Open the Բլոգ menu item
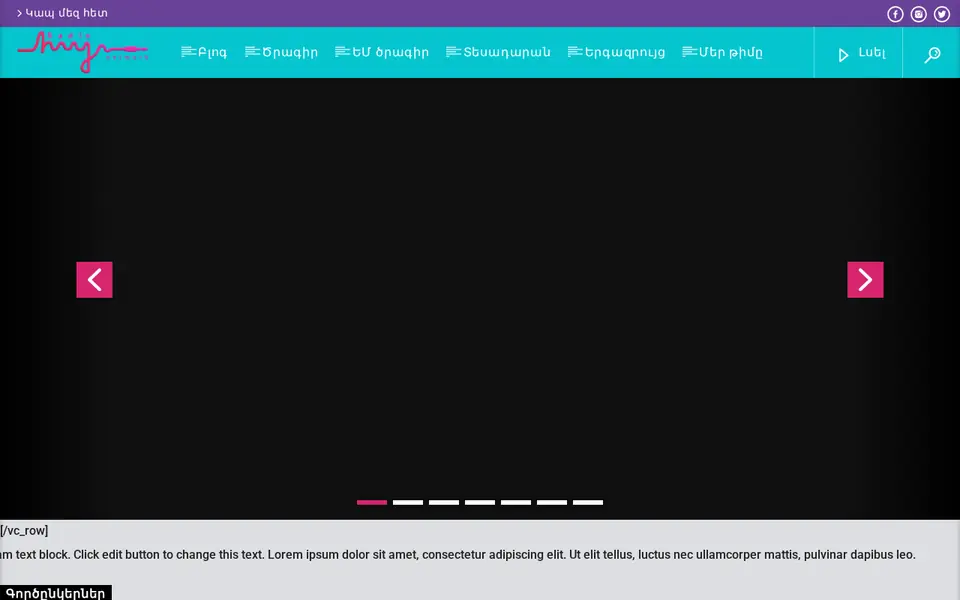This screenshot has width=960, height=600. (x=204, y=52)
